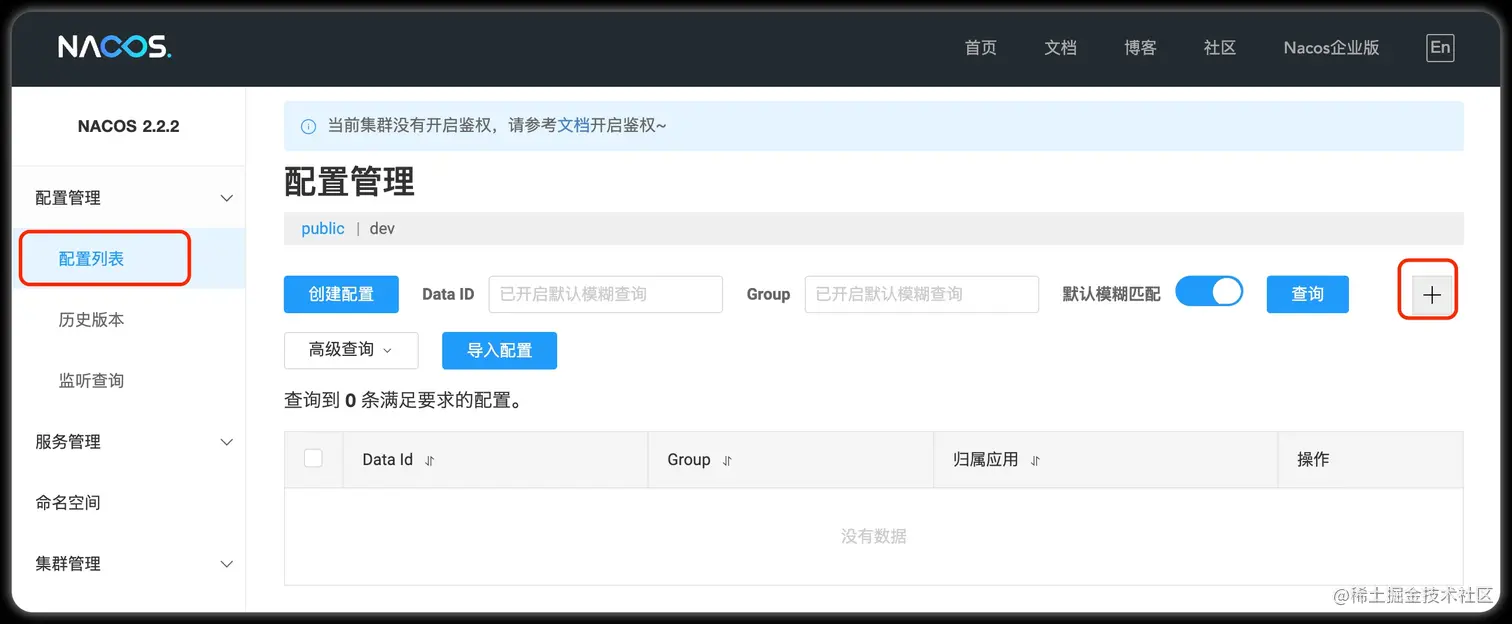Toggle the 默认模糊匹配 switch off
This screenshot has height=624, width=1512.
(1209, 292)
